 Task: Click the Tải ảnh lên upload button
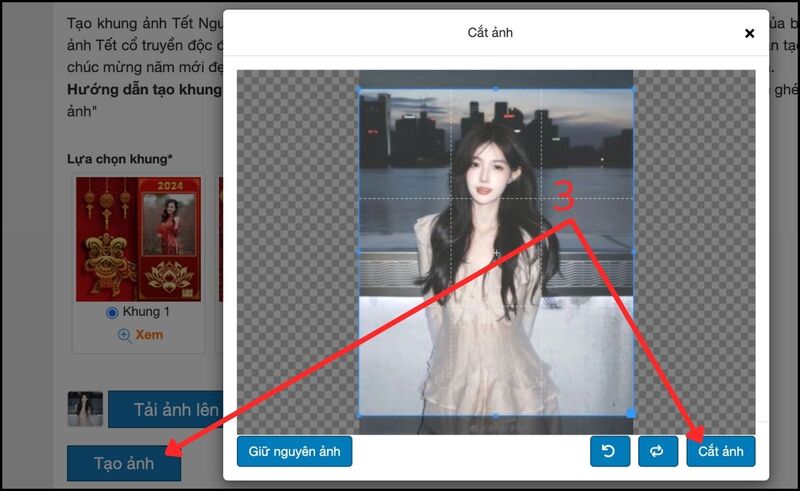[x=166, y=409]
